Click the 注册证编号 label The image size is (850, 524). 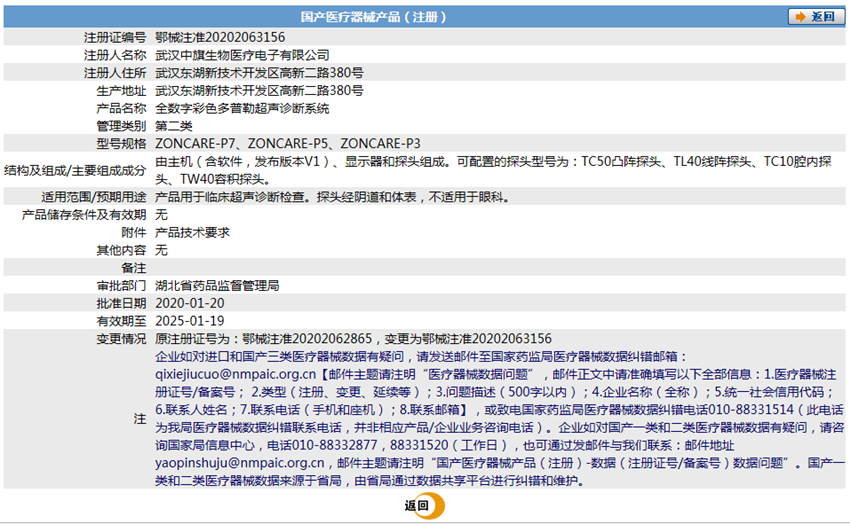click(x=115, y=37)
